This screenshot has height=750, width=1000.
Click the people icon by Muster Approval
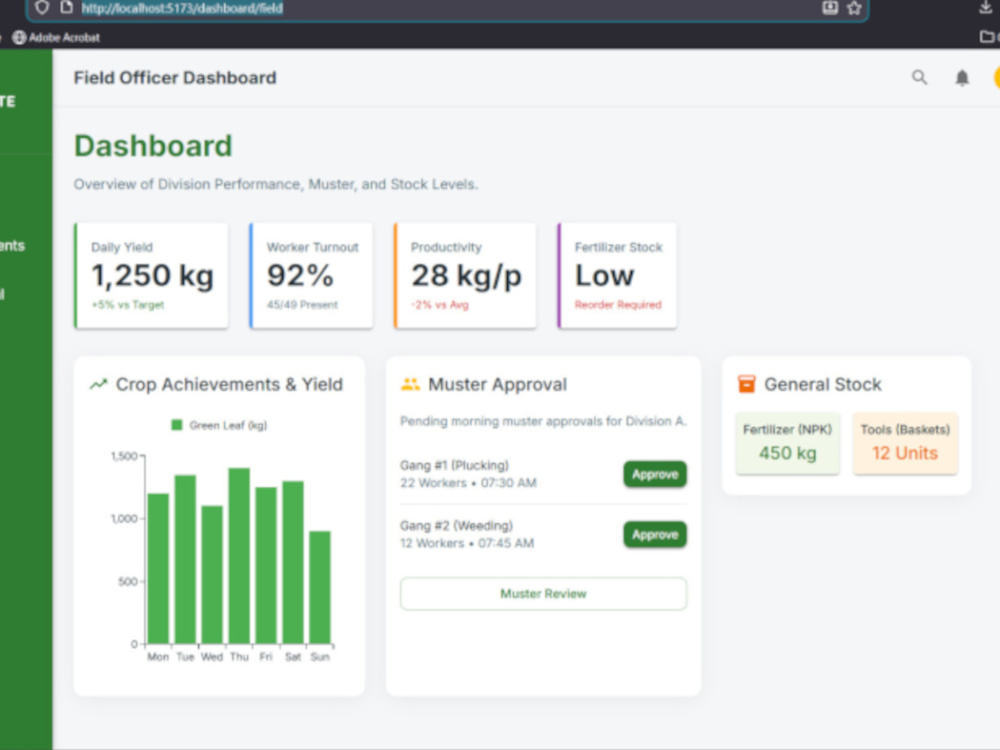point(410,385)
